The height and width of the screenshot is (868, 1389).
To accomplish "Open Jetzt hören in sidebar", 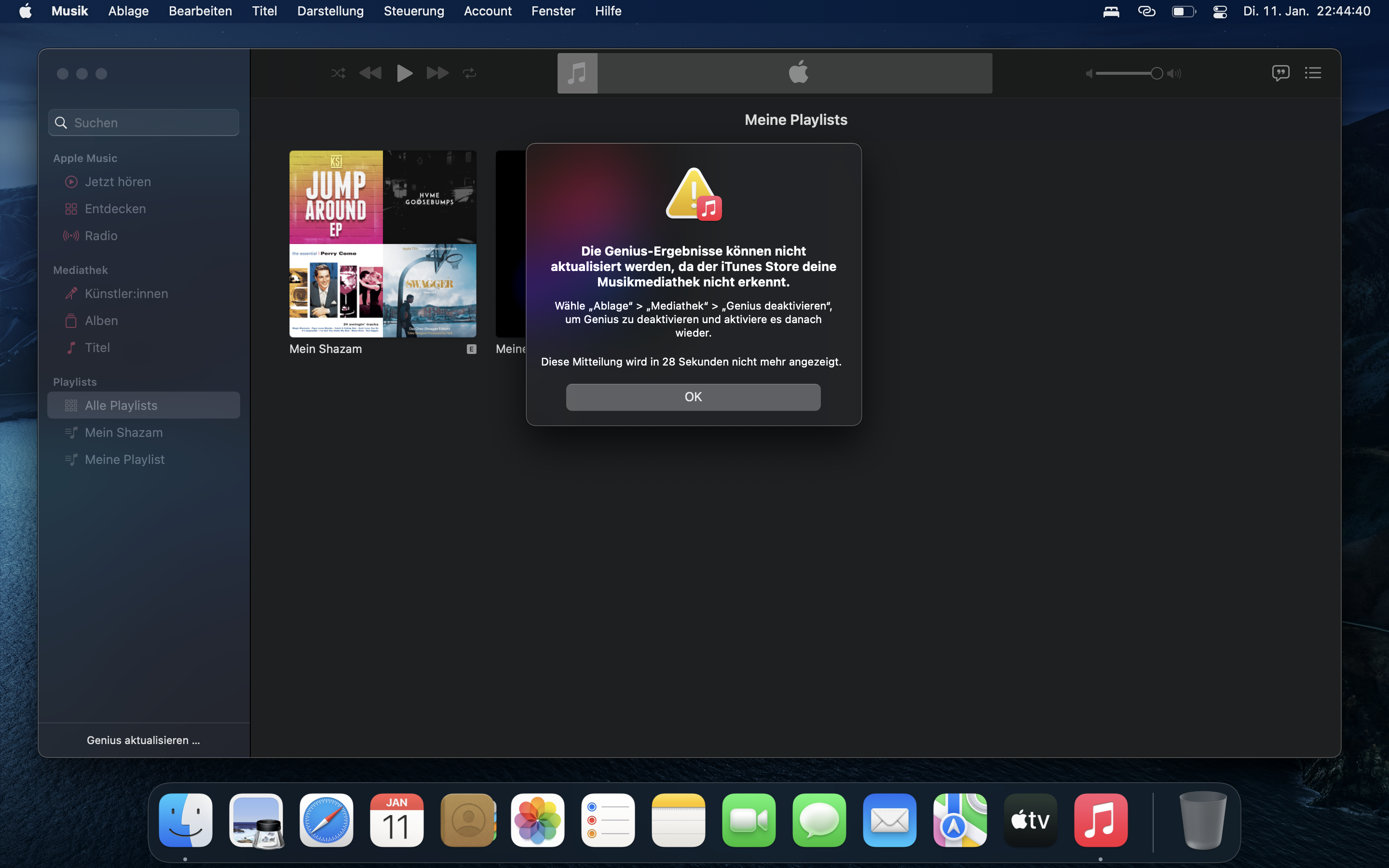I will coord(118,182).
